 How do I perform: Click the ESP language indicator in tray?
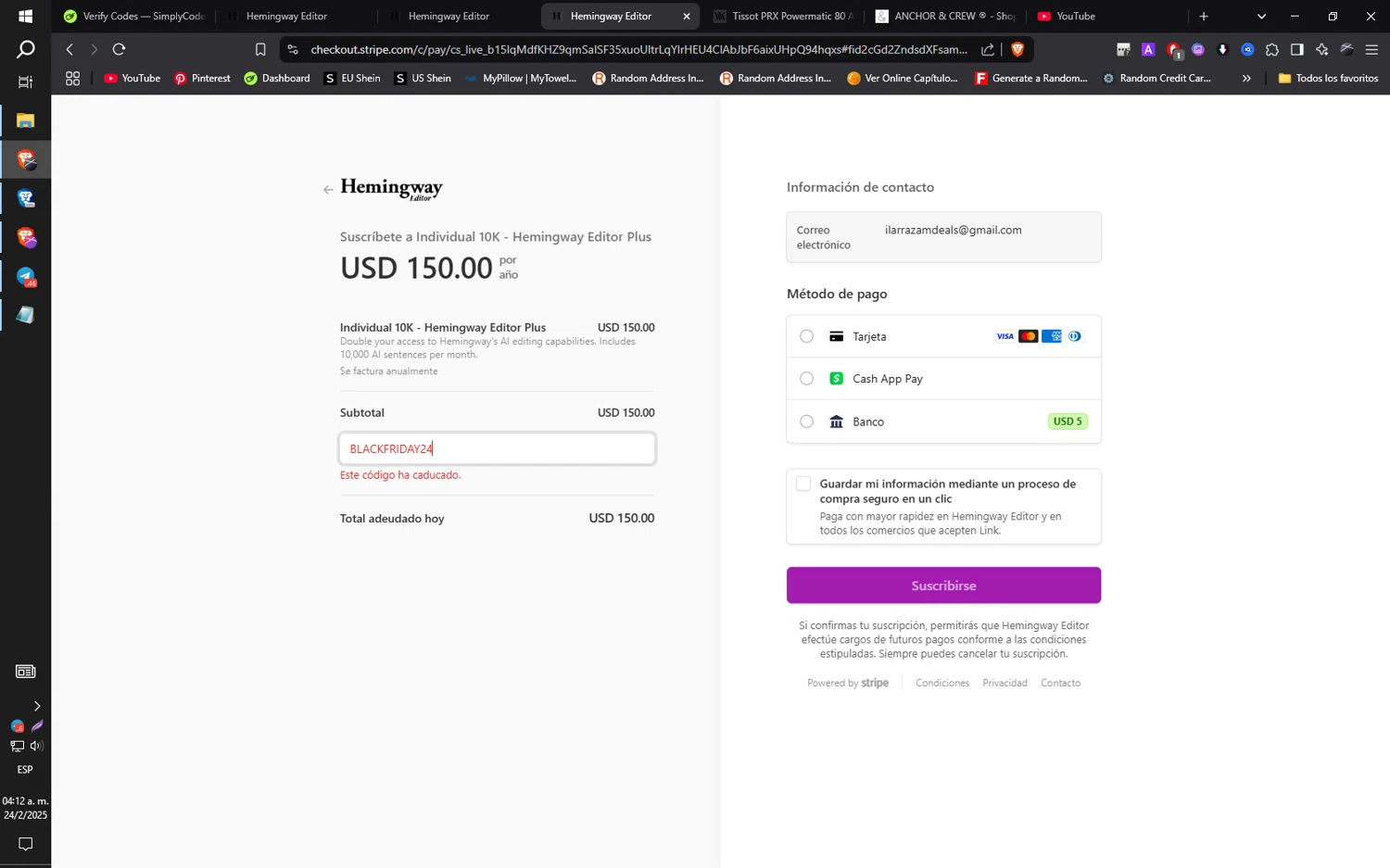[x=25, y=770]
